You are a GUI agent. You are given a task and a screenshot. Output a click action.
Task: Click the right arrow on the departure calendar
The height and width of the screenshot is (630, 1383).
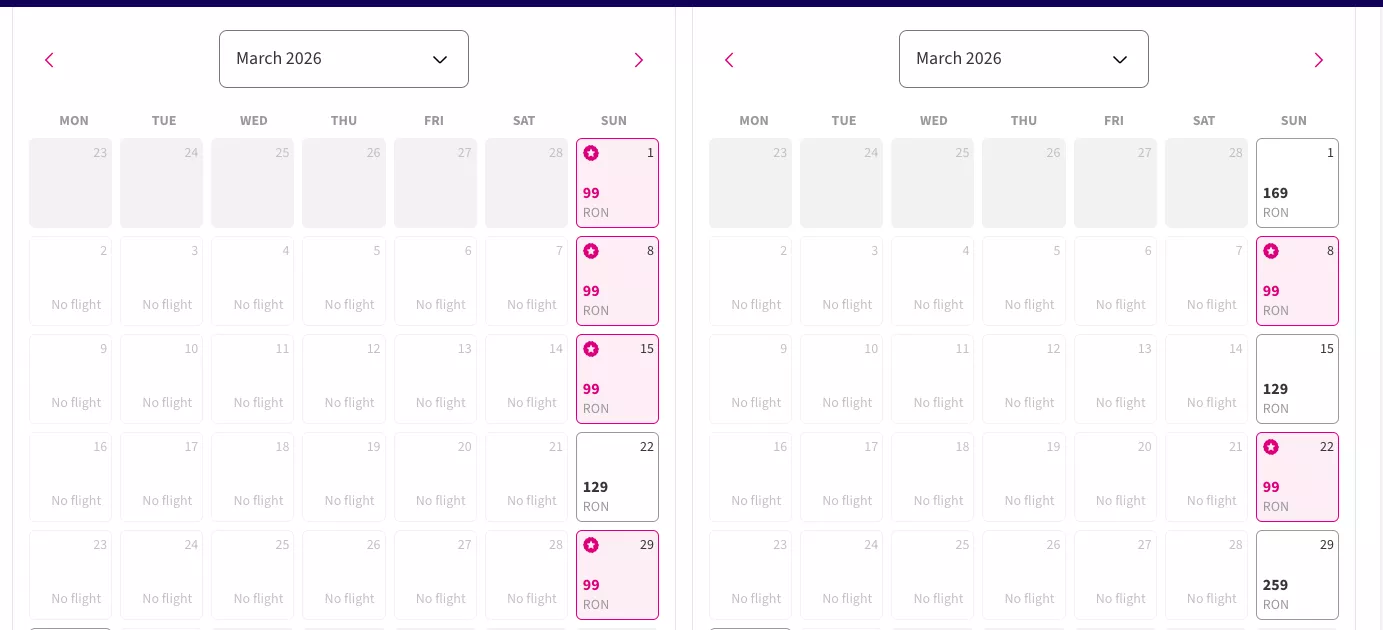coord(638,60)
